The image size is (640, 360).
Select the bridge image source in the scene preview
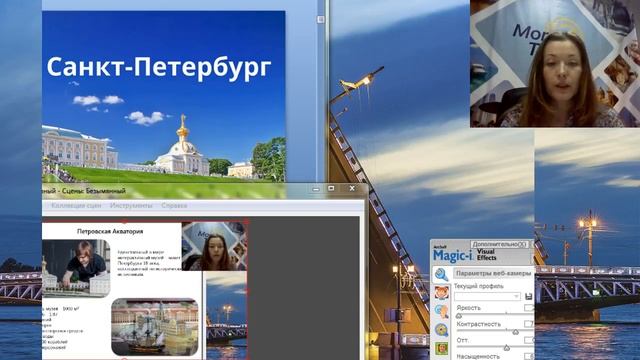[227, 316]
